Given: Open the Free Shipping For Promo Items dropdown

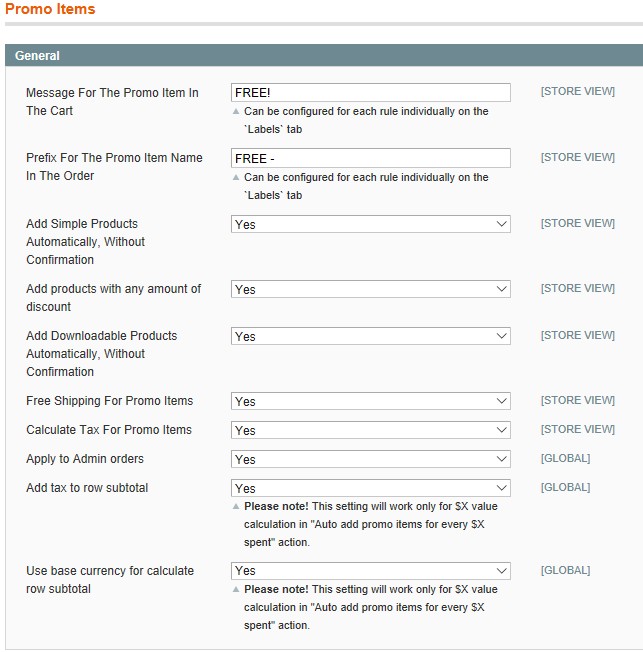Looking at the screenshot, I should pos(370,401).
